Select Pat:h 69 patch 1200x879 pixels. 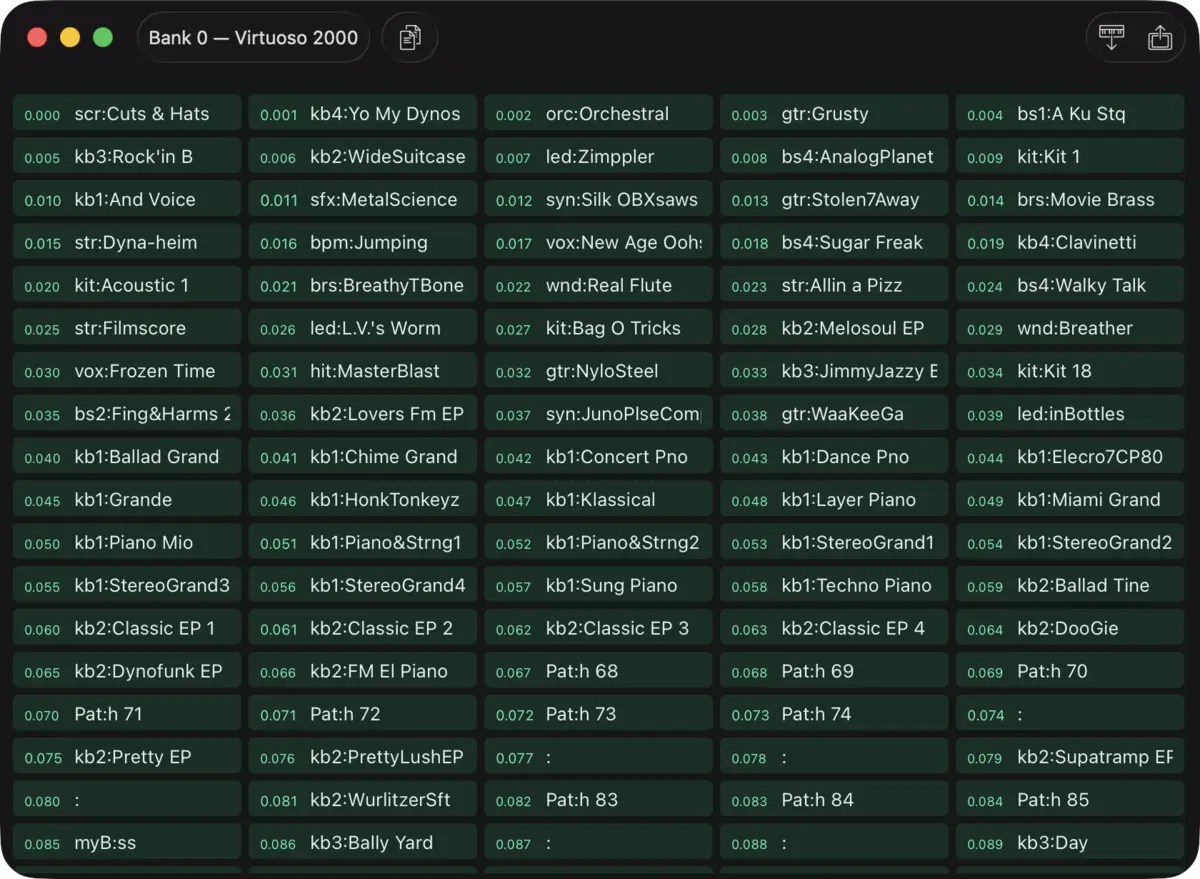point(834,672)
